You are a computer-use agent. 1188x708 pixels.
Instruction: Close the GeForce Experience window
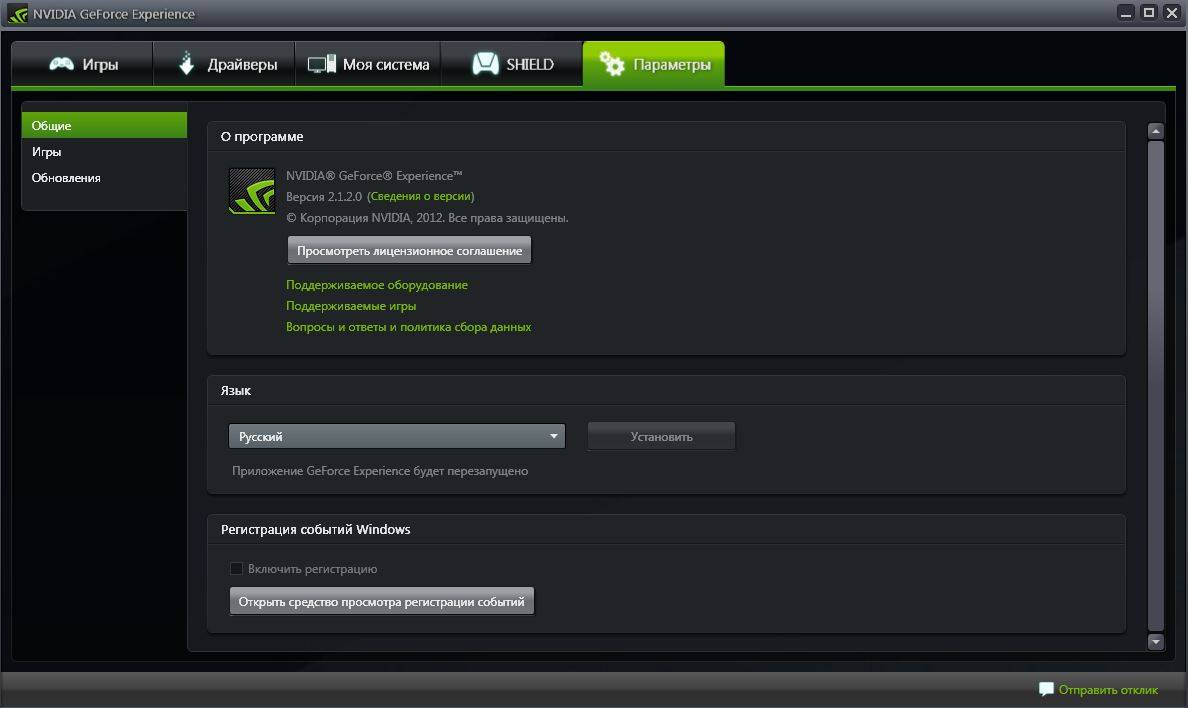point(1171,13)
